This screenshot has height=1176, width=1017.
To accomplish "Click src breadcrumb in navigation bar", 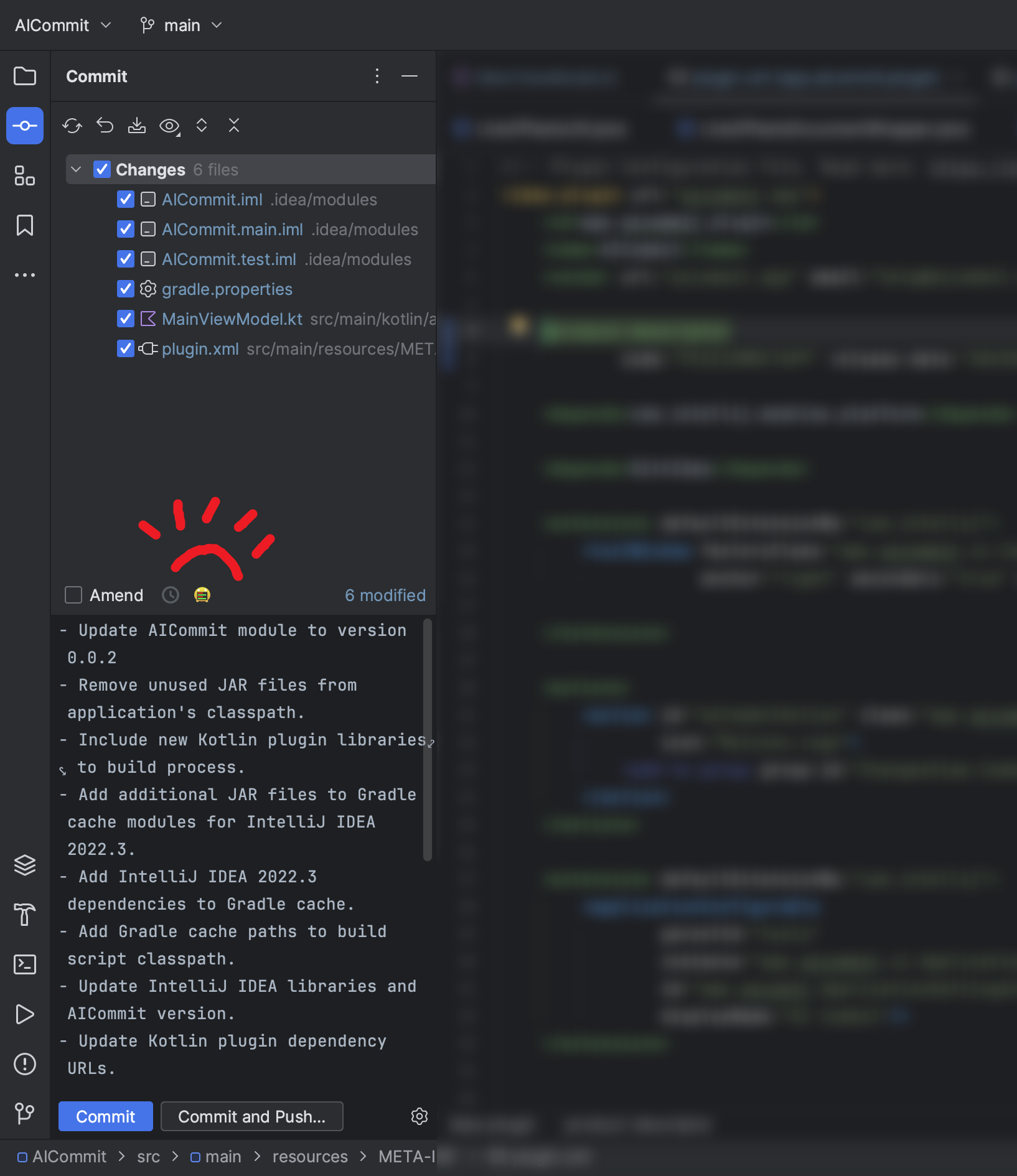I will click(149, 1157).
